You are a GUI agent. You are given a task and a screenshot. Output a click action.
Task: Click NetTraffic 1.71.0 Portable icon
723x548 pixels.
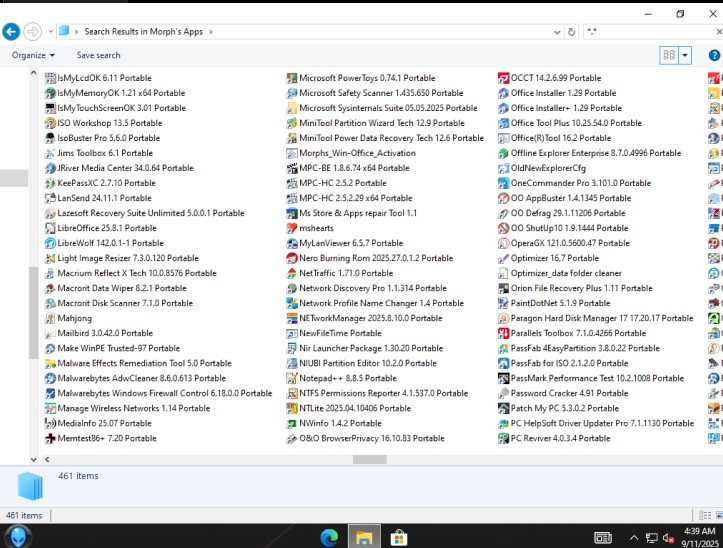[292, 273]
